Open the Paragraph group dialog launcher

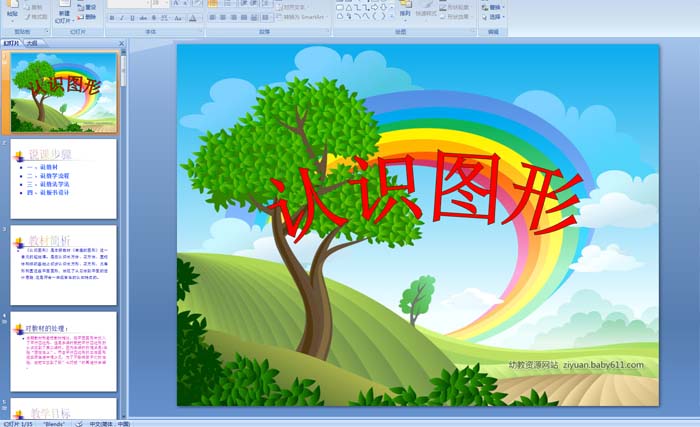(x=328, y=30)
